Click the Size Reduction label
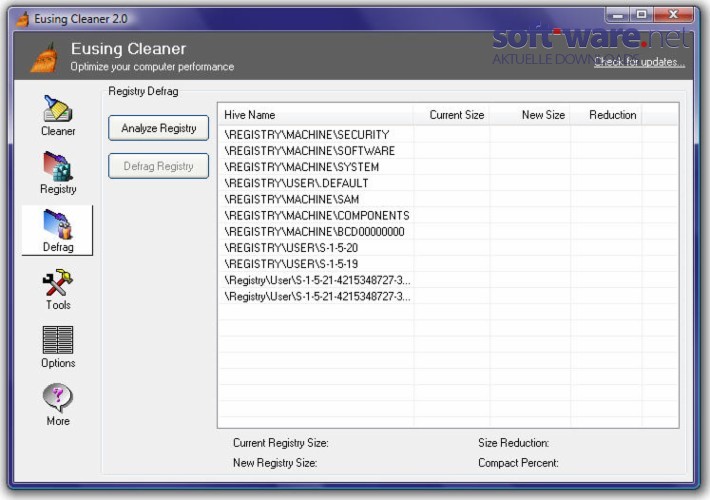Viewport: 710px width, 500px height. pyautogui.click(x=513, y=443)
